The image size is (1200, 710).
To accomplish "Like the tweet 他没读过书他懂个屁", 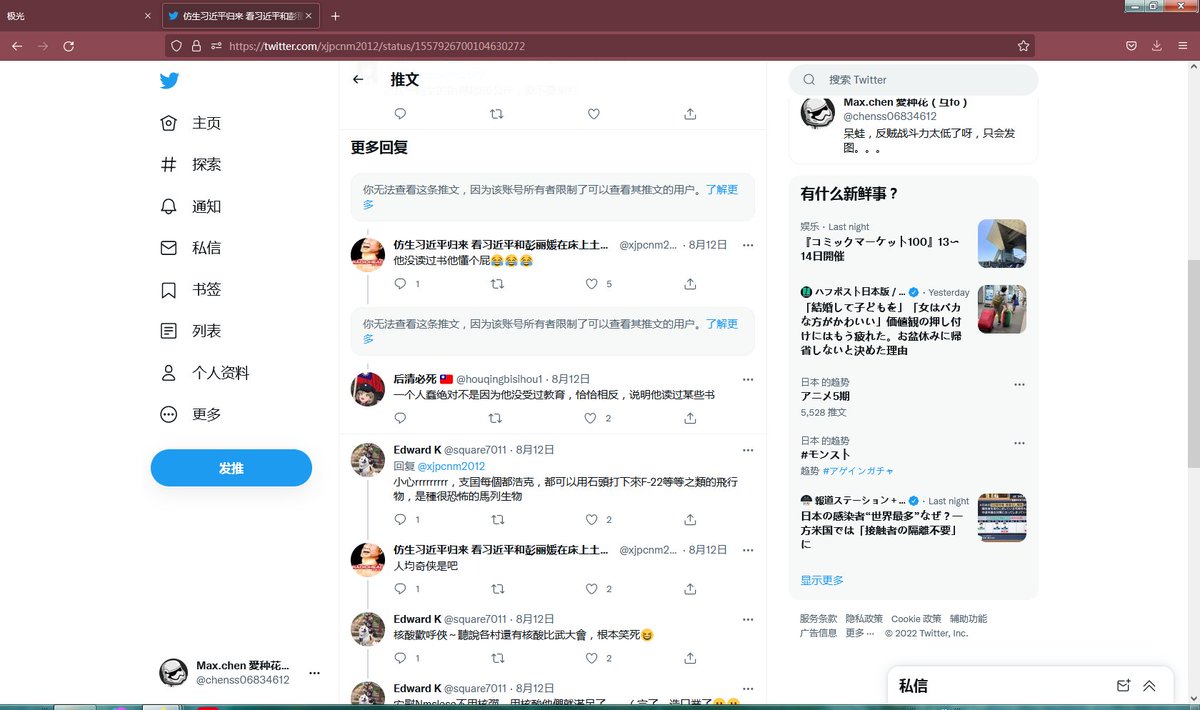I will coord(592,284).
